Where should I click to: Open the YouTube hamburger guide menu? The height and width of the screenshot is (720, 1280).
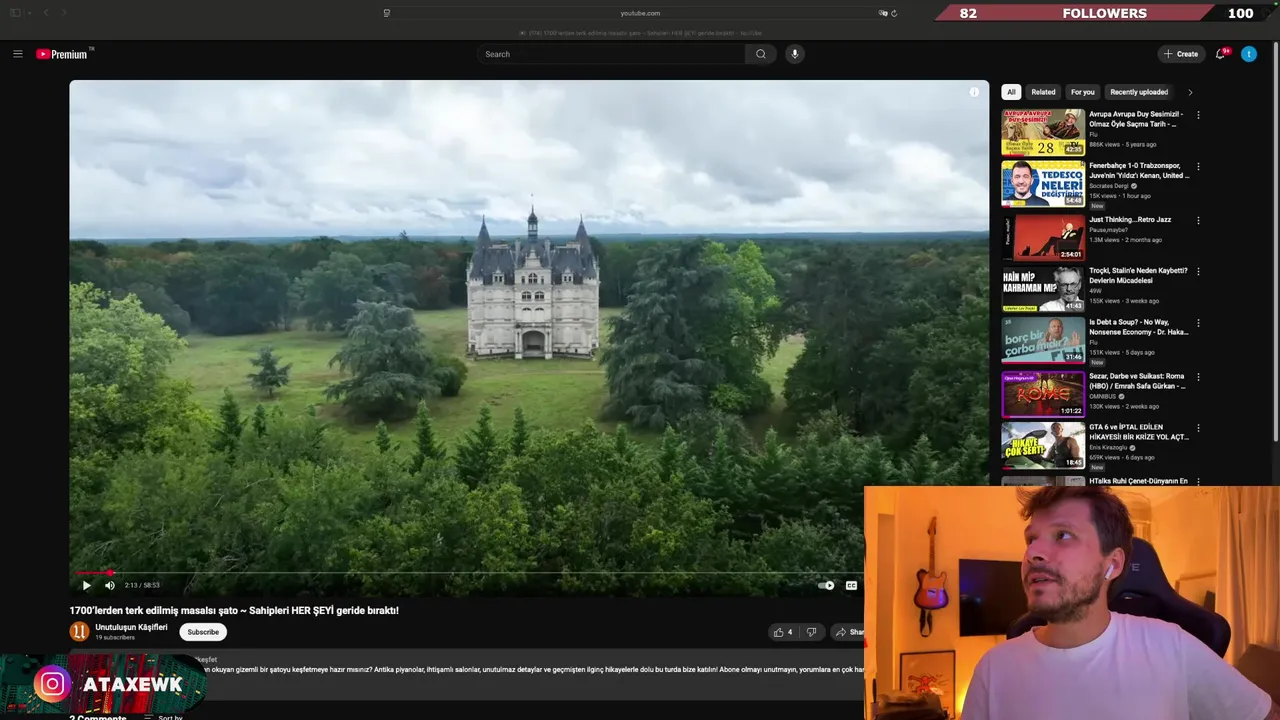(x=18, y=54)
